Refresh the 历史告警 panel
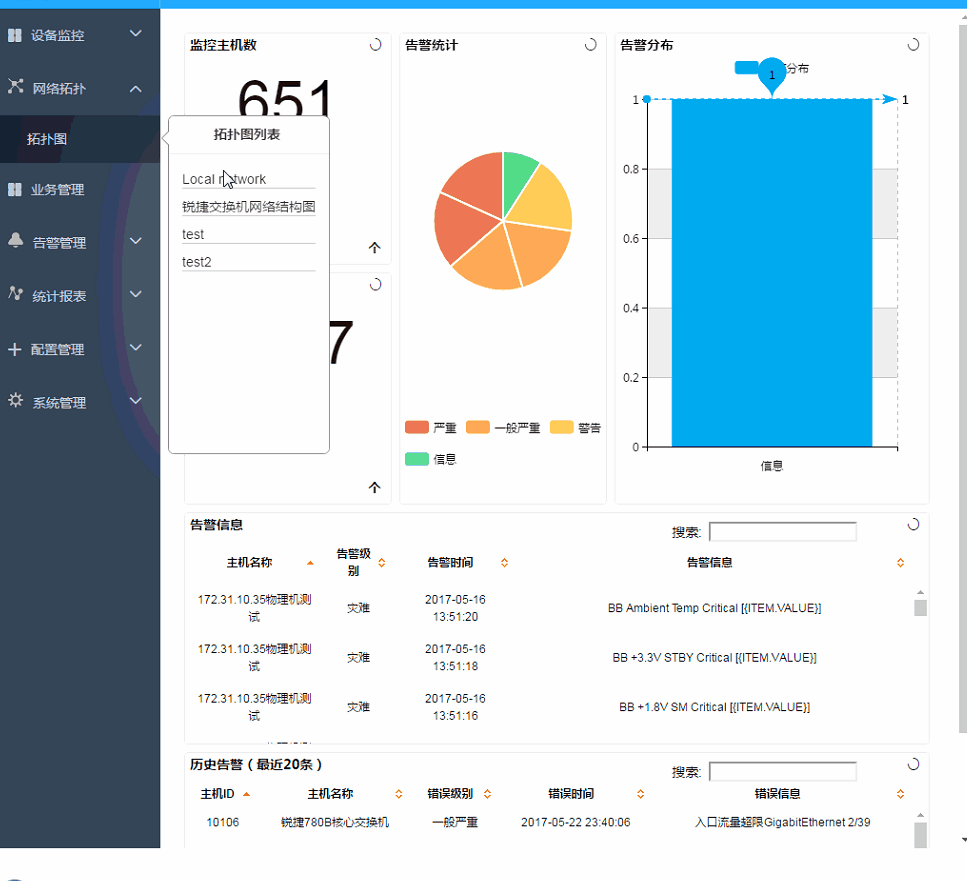 coord(913,764)
